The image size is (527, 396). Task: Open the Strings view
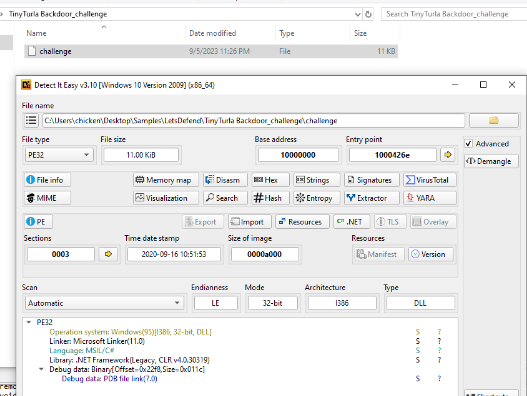click(317, 180)
